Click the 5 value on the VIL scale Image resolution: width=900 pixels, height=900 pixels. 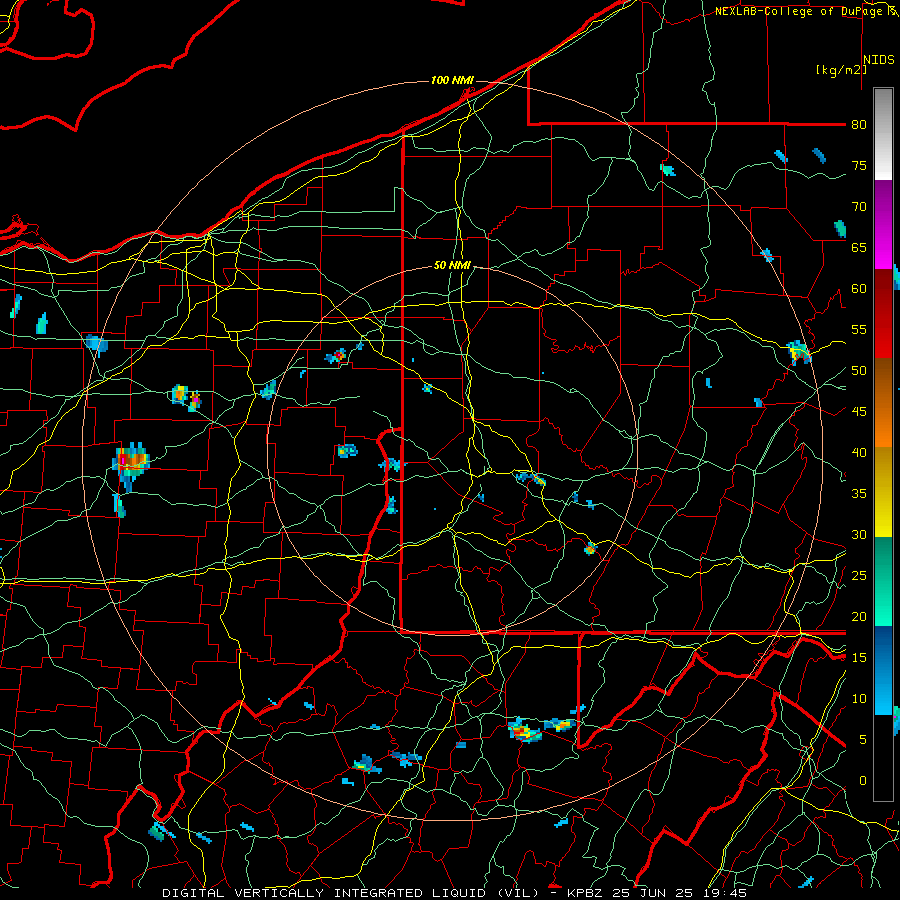click(862, 740)
